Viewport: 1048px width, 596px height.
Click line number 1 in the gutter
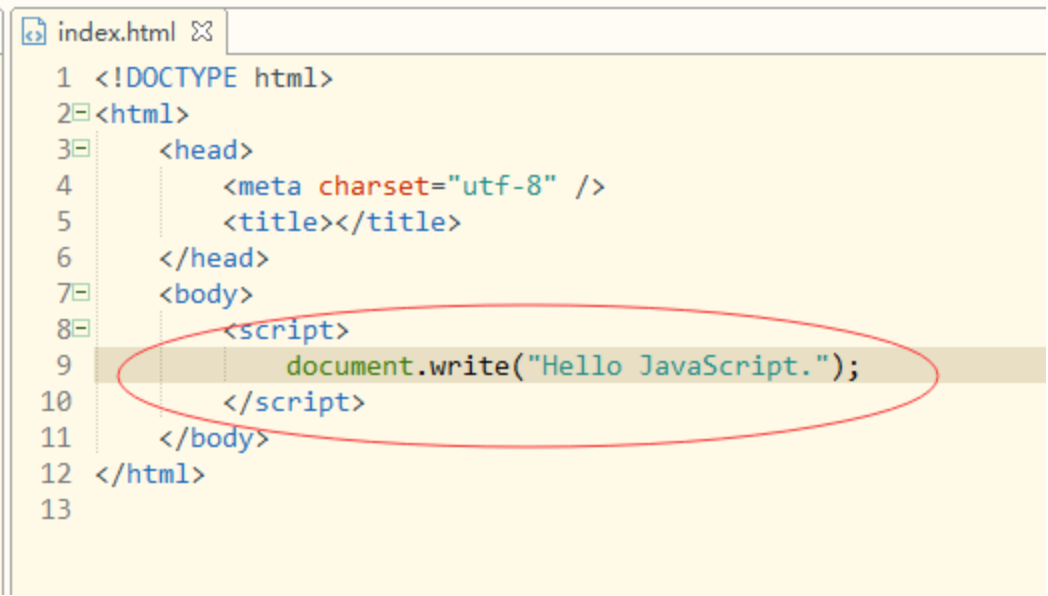point(64,78)
